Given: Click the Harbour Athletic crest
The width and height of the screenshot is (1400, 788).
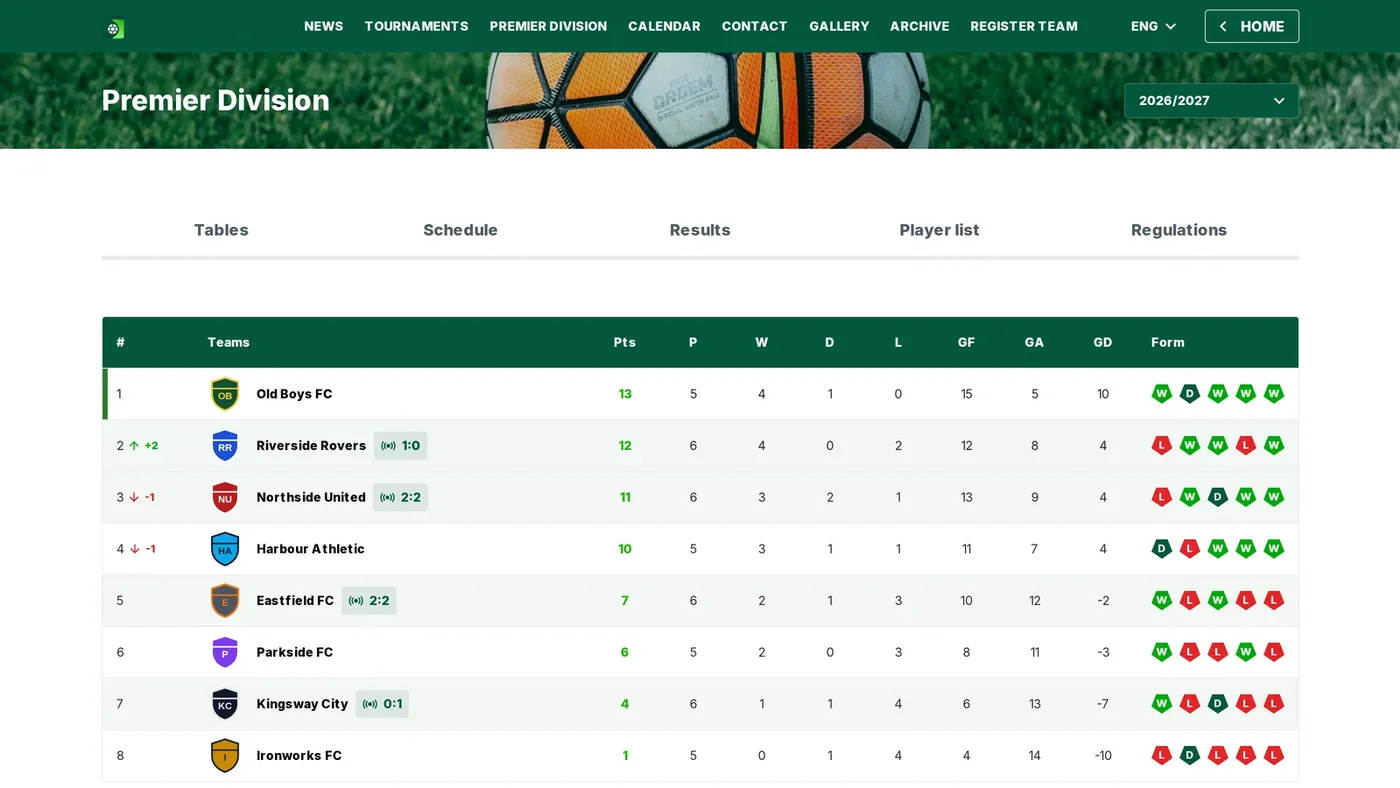Looking at the screenshot, I should (225, 549).
